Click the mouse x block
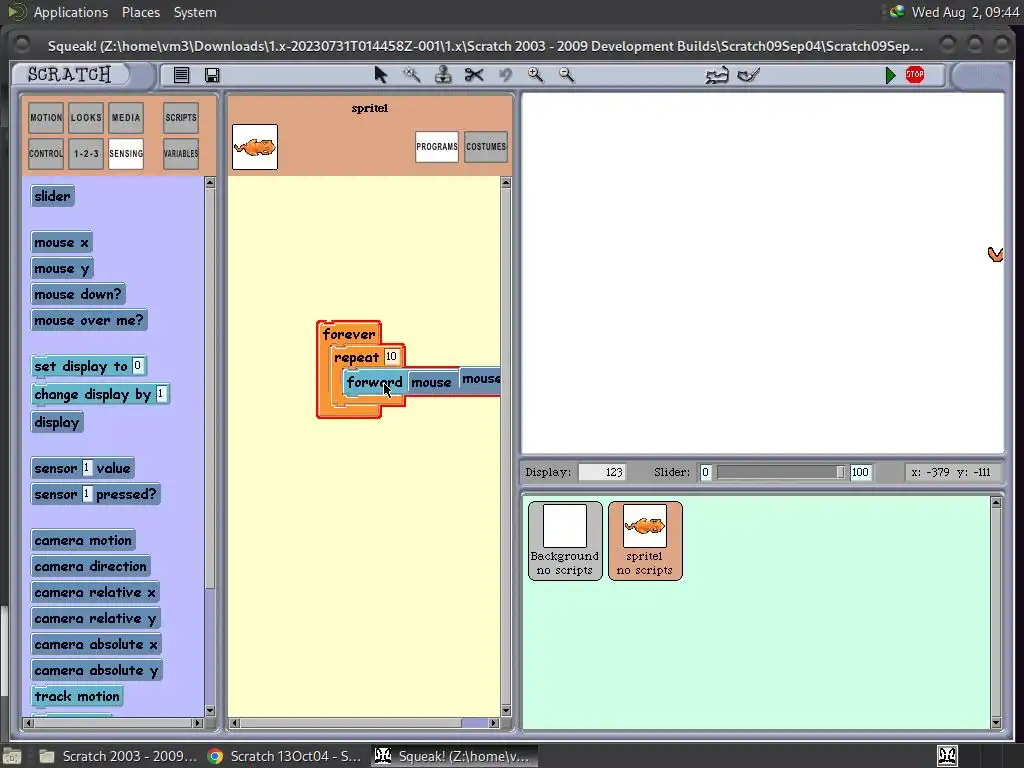This screenshot has height=768, width=1024. click(x=61, y=242)
